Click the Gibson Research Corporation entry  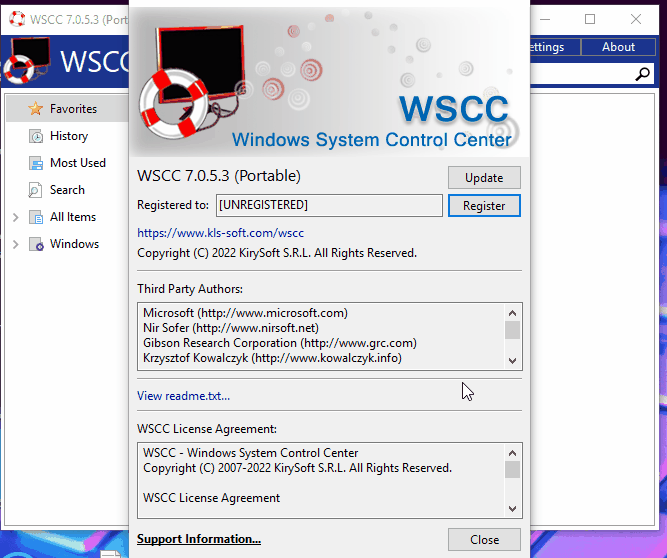[280, 343]
